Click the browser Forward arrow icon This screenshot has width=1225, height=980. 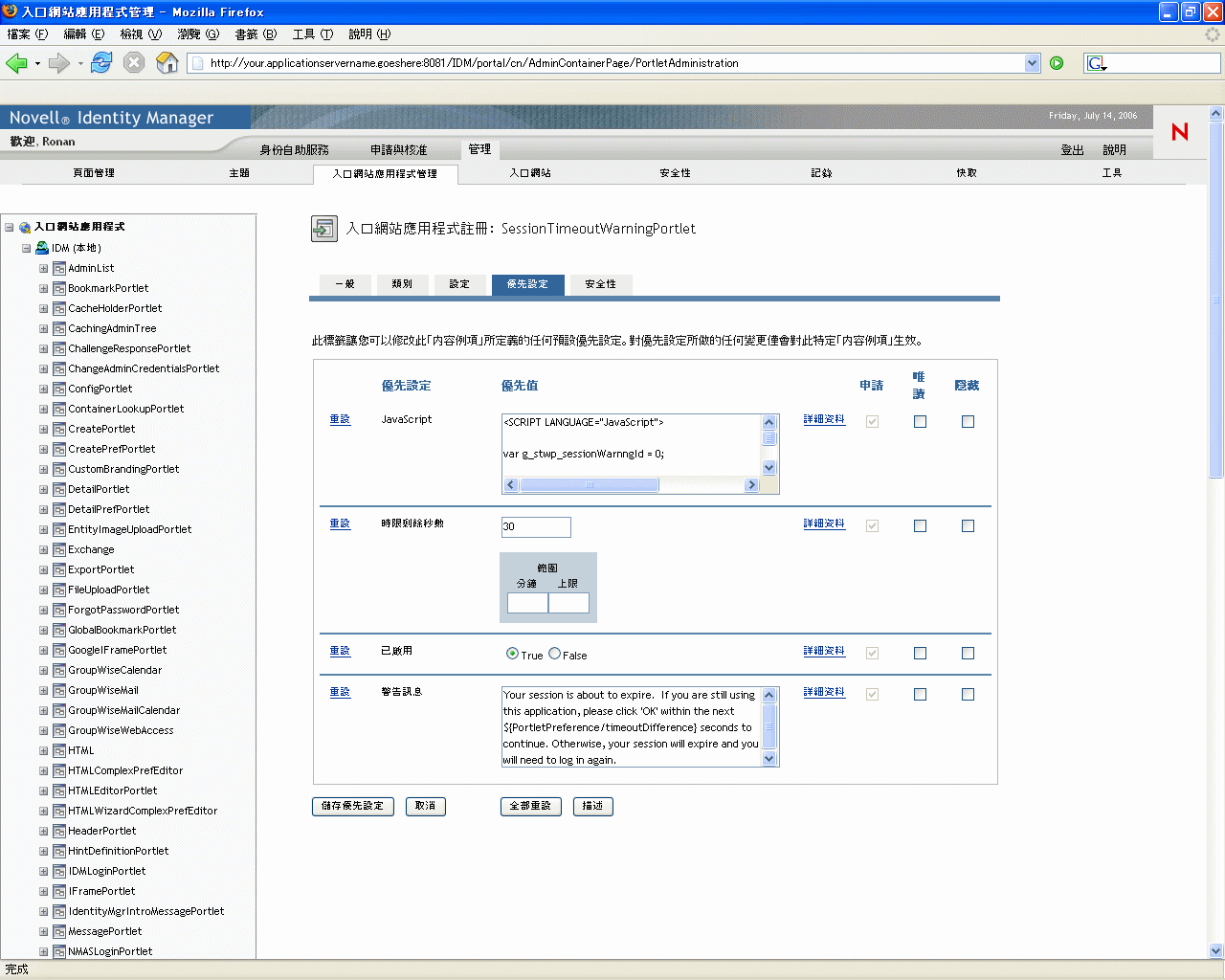coord(59,63)
